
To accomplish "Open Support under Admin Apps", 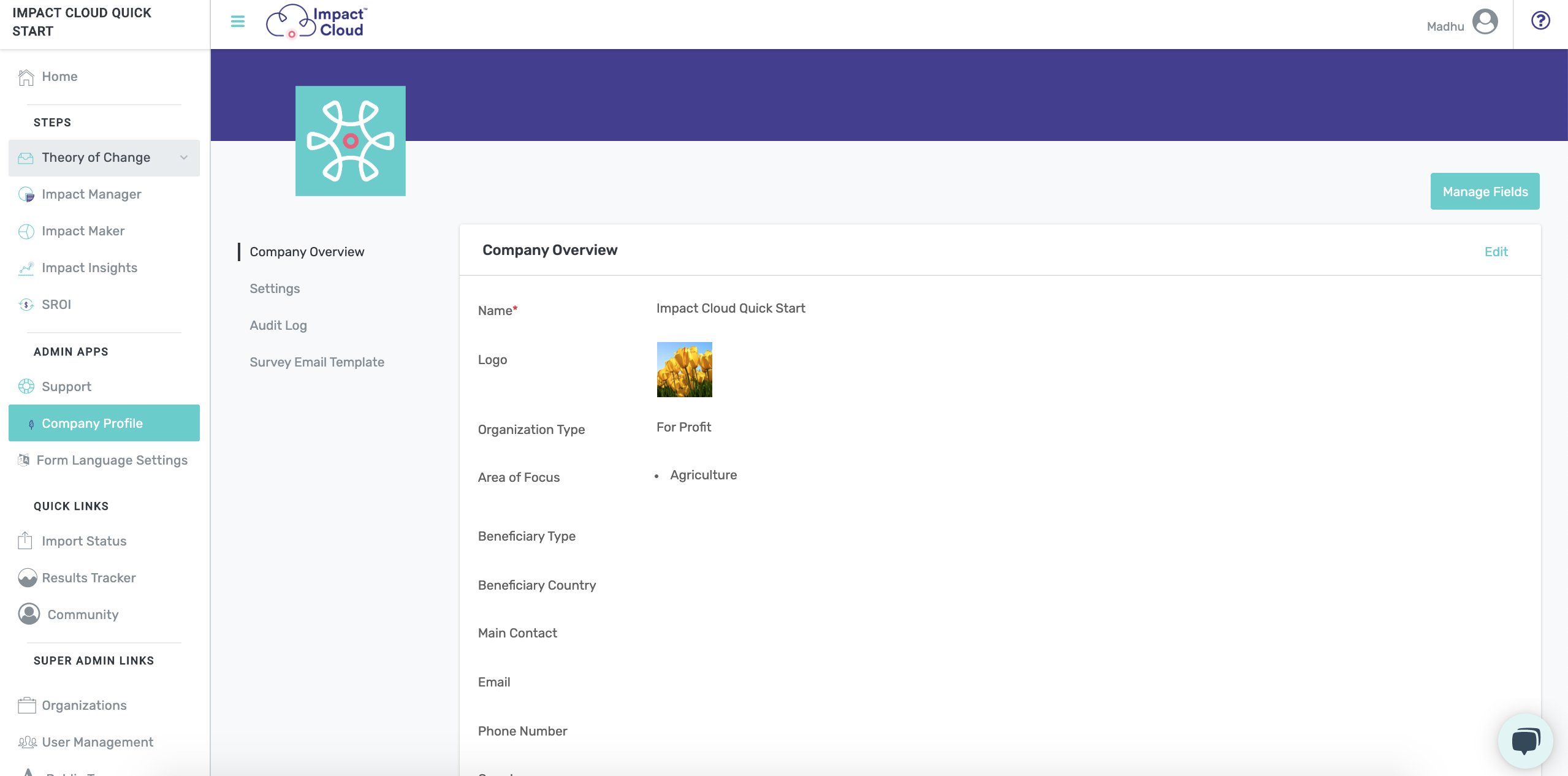I will coord(104,387).
